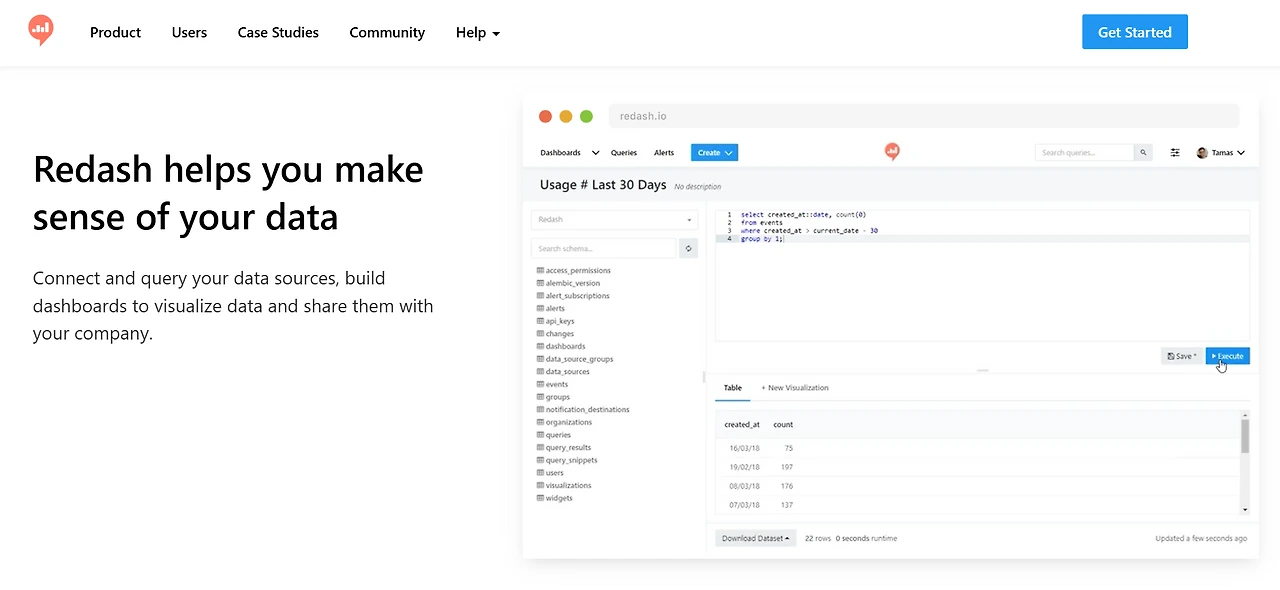The width and height of the screenshot is (1280, 590).
Task: Click the Execute button
Action: pyautogui.click(x=1227, y=356)
